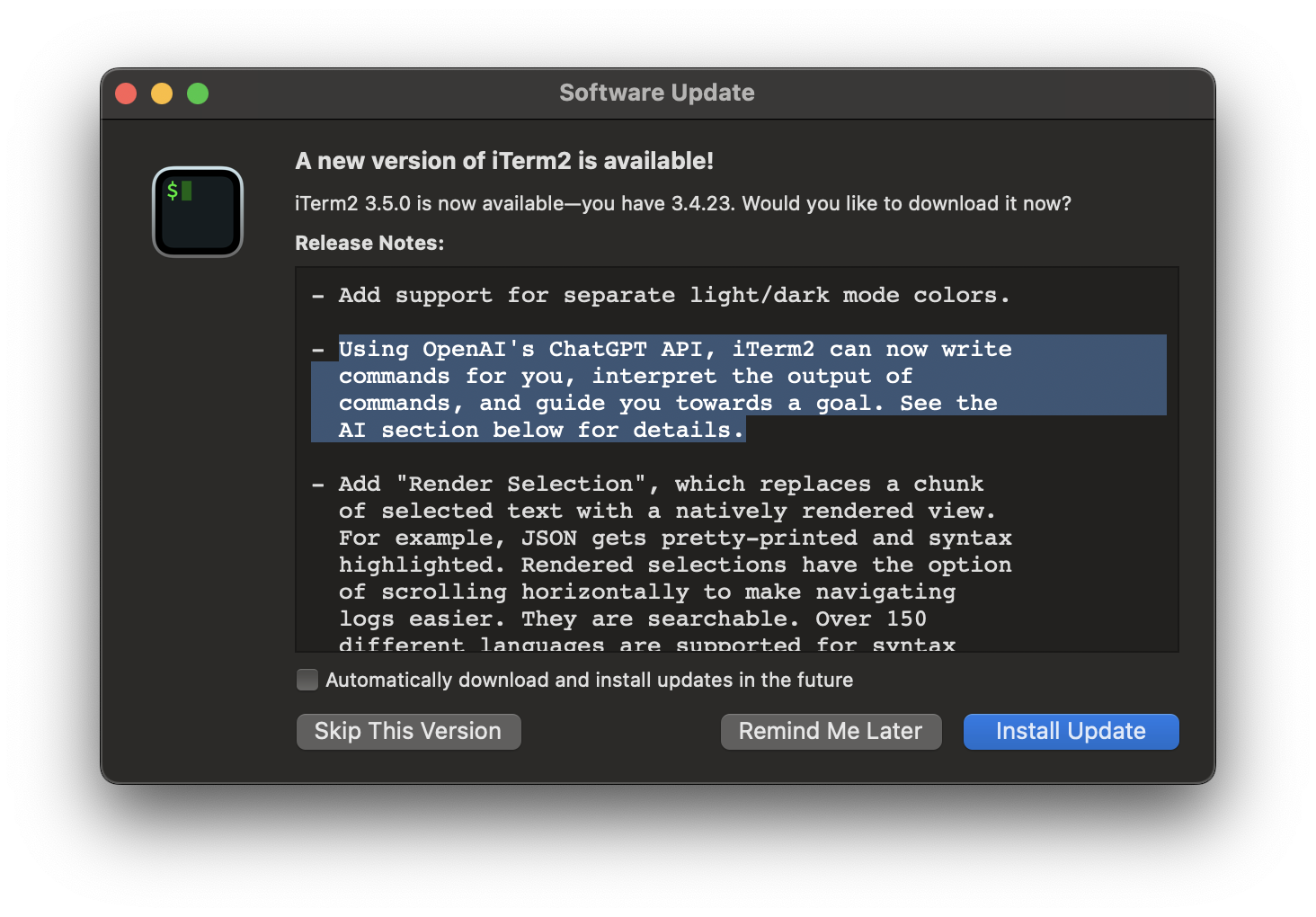Viewport: 1316px width, 917px height.
Task: Click the Release Notes label
Action: [x=369, y=243]
